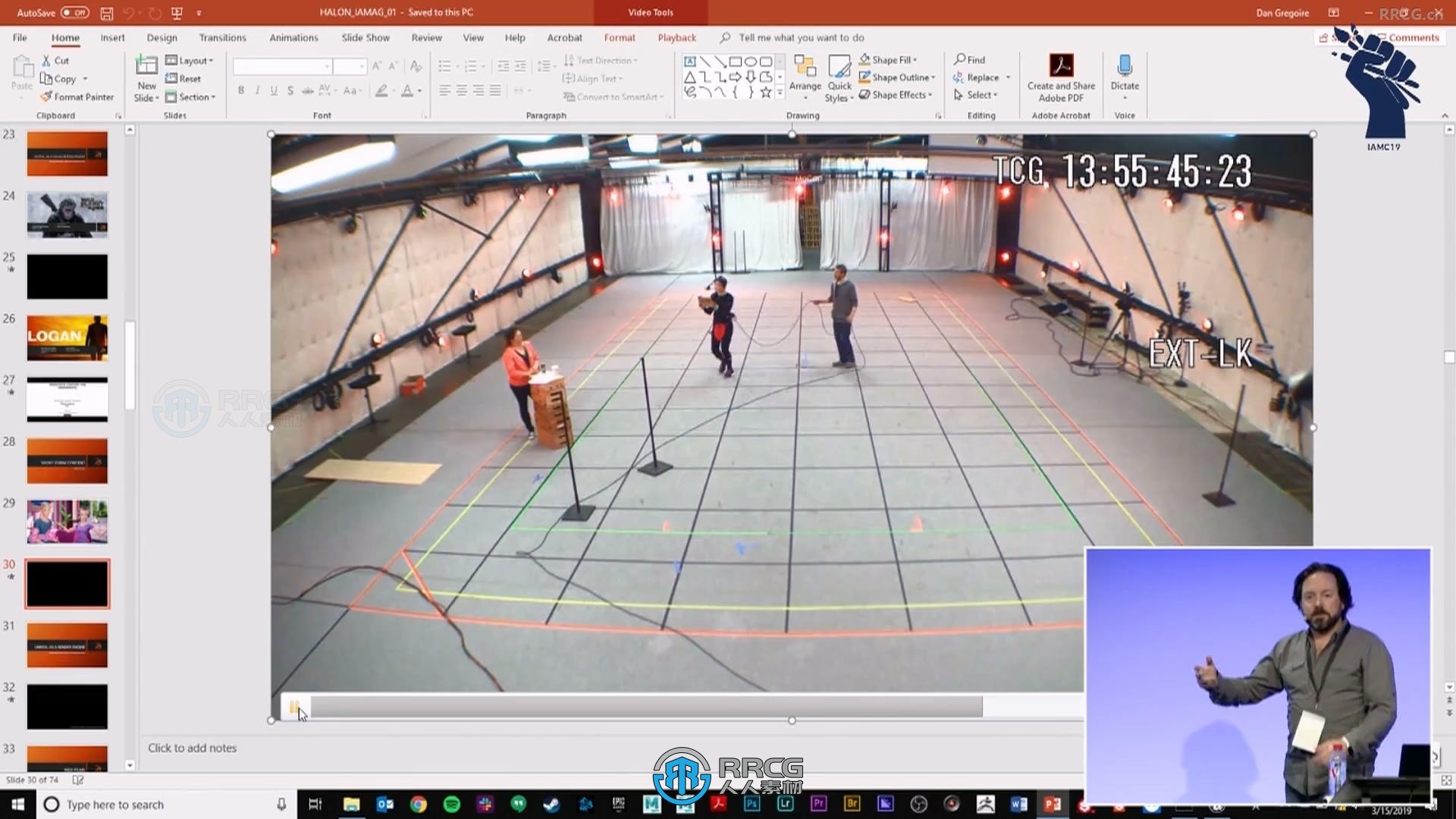The image size is (1456, 819).
Task: Click the Font Color button
Action: pos(407,90)
